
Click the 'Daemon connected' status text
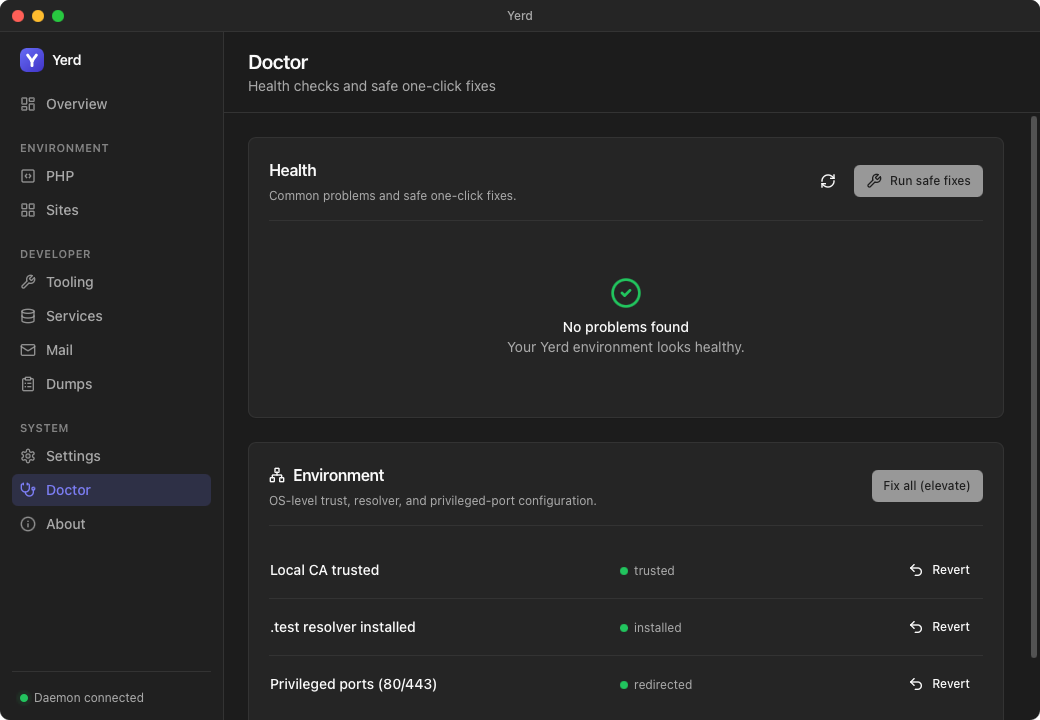(89, 698)
